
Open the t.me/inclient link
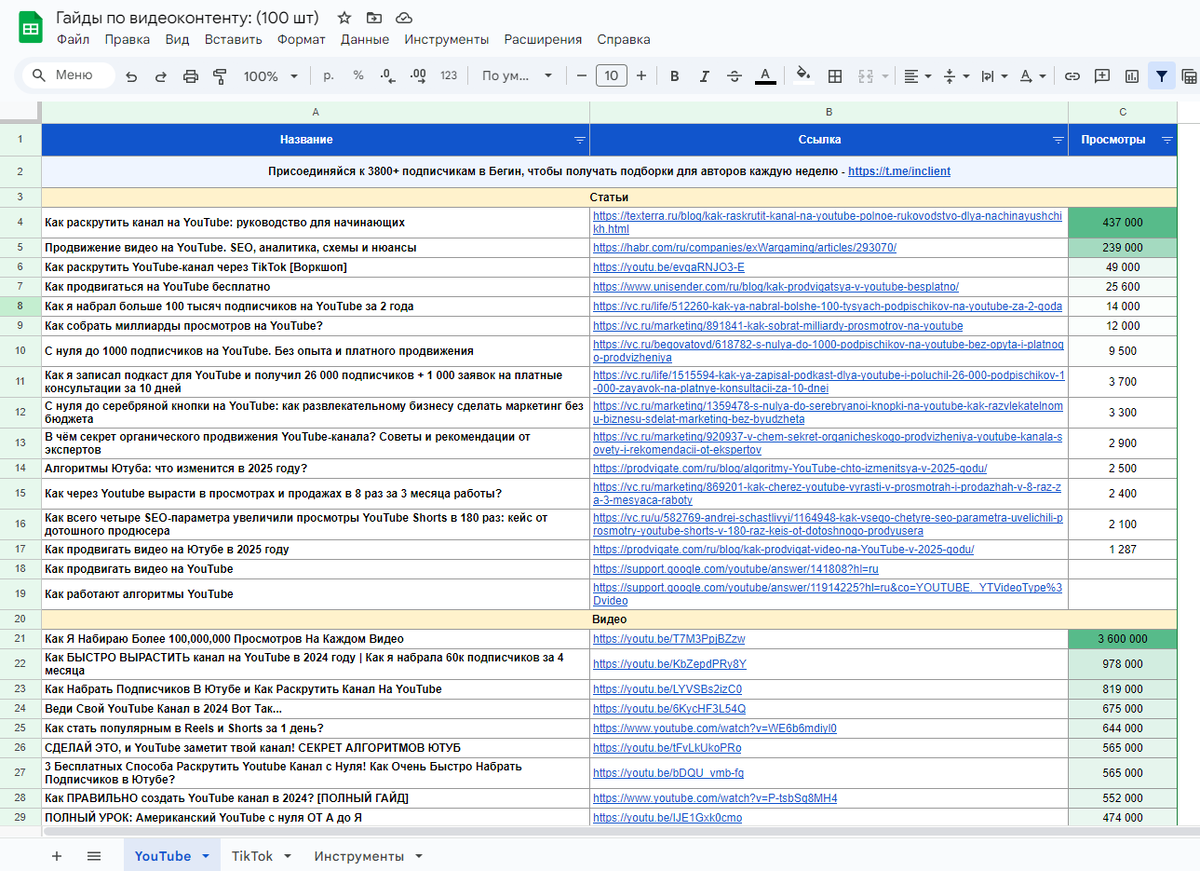[899, 171]
